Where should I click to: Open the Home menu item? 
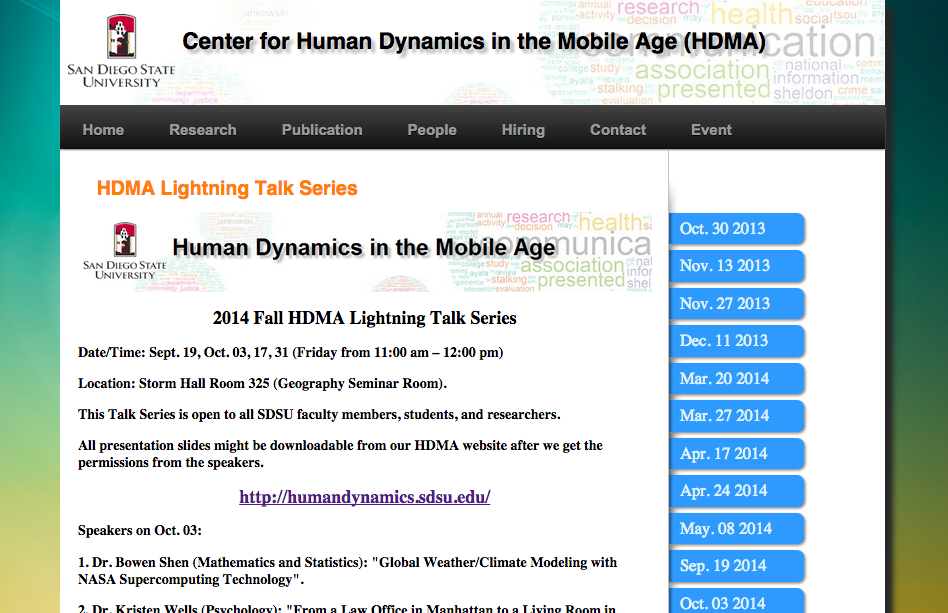pyautogui.click(x=103, y=130)
